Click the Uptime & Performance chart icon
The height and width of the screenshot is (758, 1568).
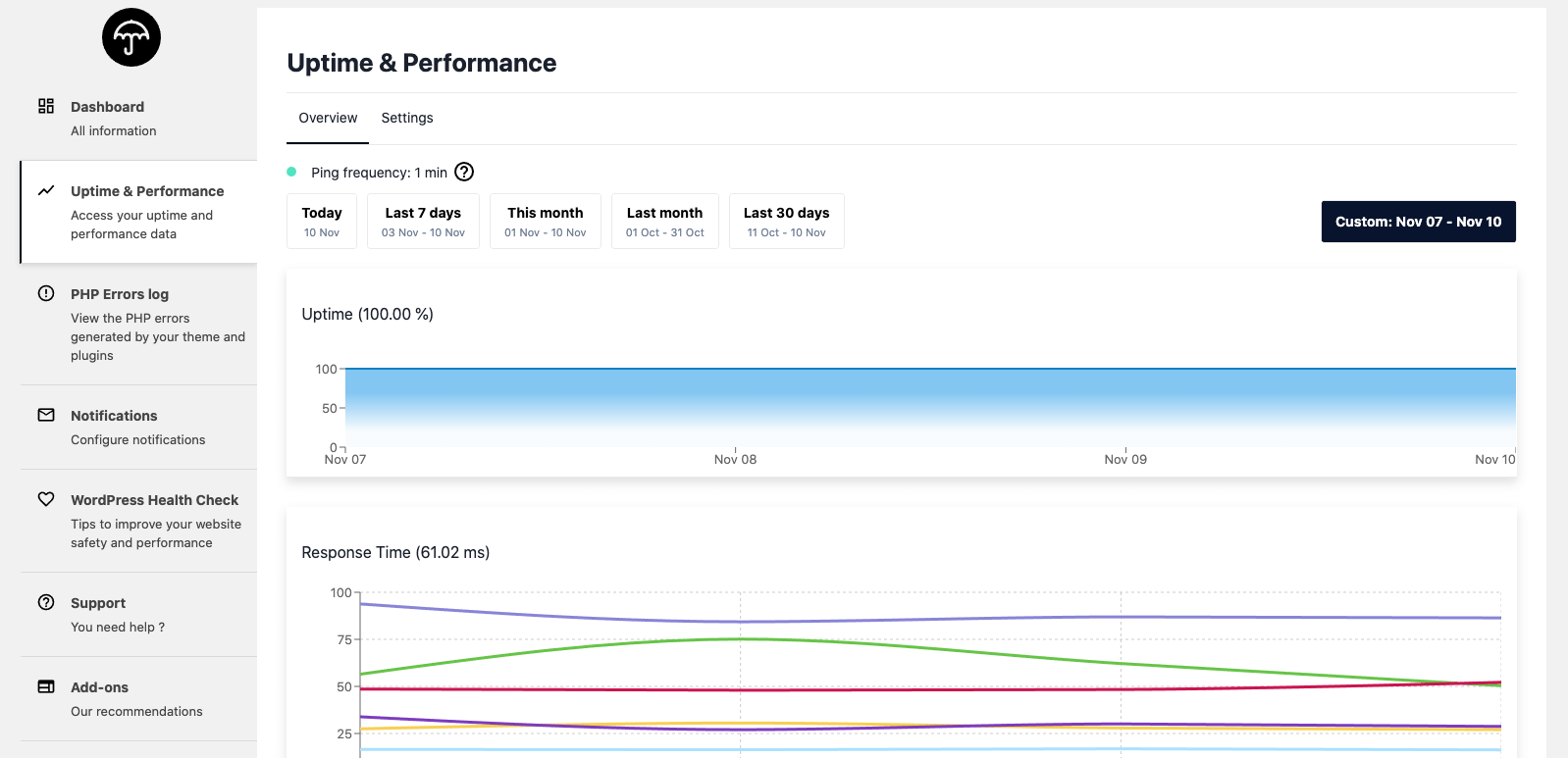click(x=46, y=190)
